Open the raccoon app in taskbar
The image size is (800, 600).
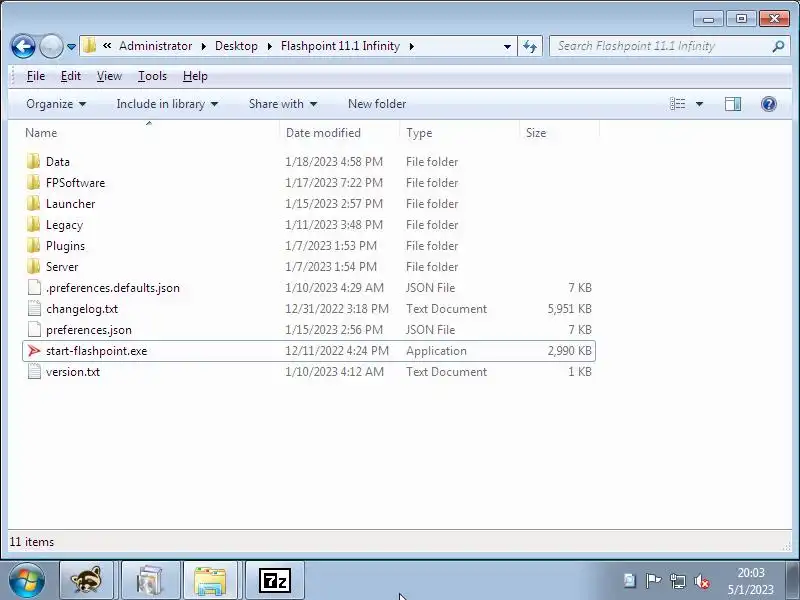click(86, 581)
